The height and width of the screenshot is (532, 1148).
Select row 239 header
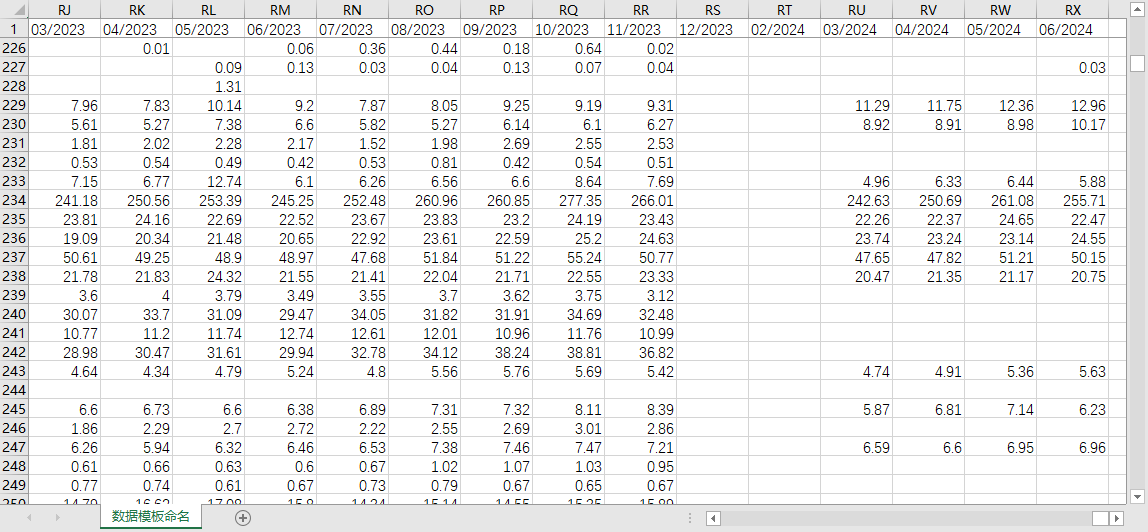(14, 296)
